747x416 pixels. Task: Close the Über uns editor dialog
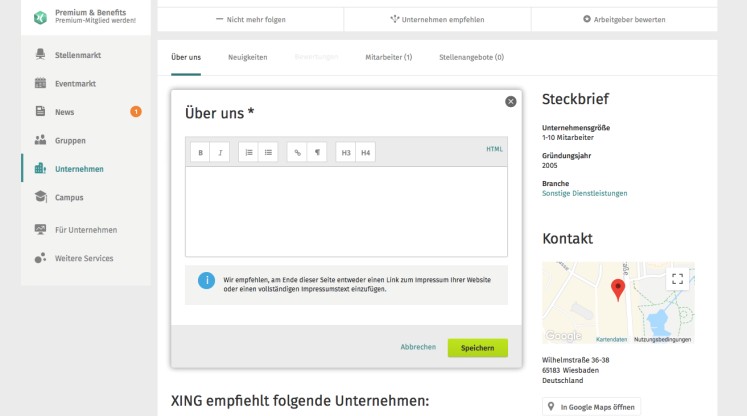511,102
